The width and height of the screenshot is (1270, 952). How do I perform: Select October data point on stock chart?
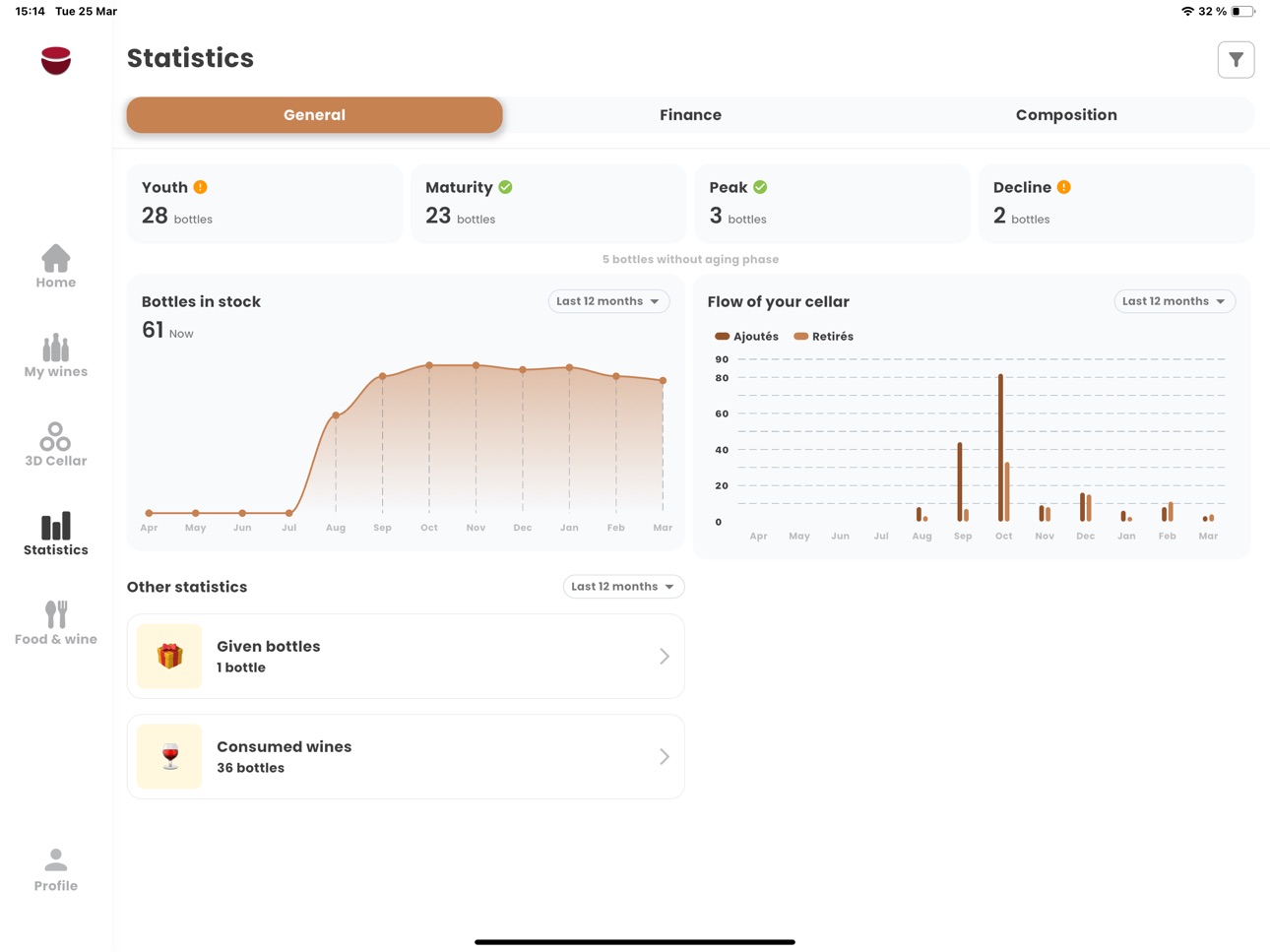point(429,365)
